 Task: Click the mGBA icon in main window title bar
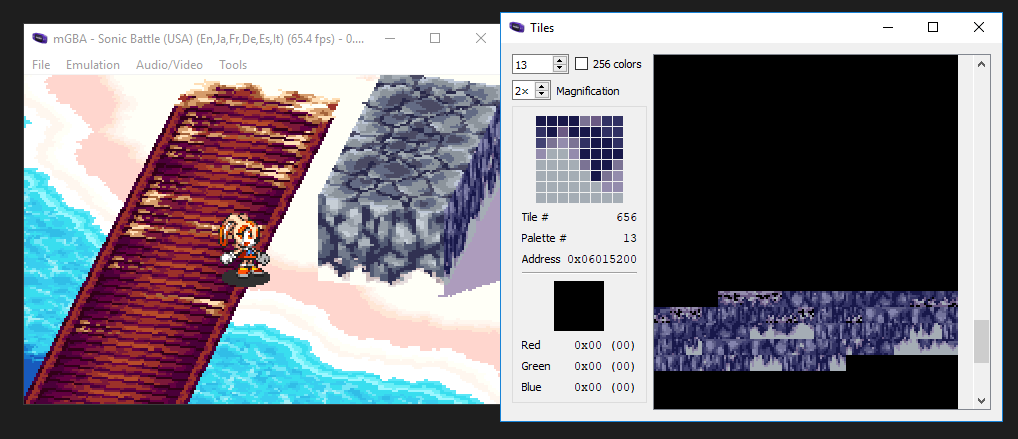[x=40, y=38]
